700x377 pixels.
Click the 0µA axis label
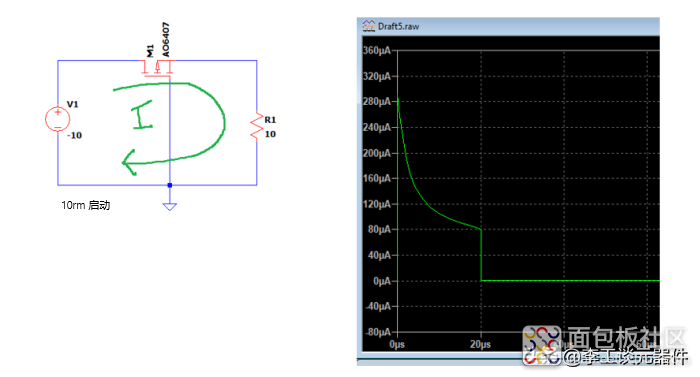[382, 281]
